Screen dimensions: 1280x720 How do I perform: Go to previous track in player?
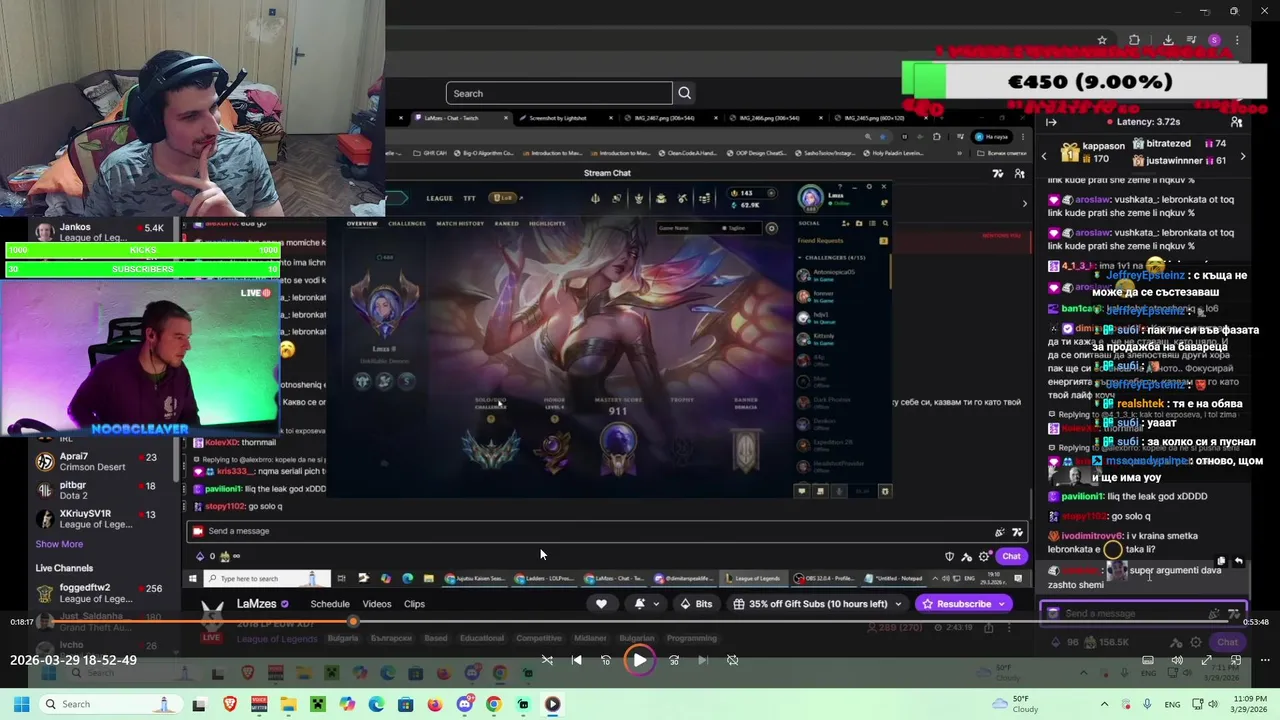(x=576, y=660)
